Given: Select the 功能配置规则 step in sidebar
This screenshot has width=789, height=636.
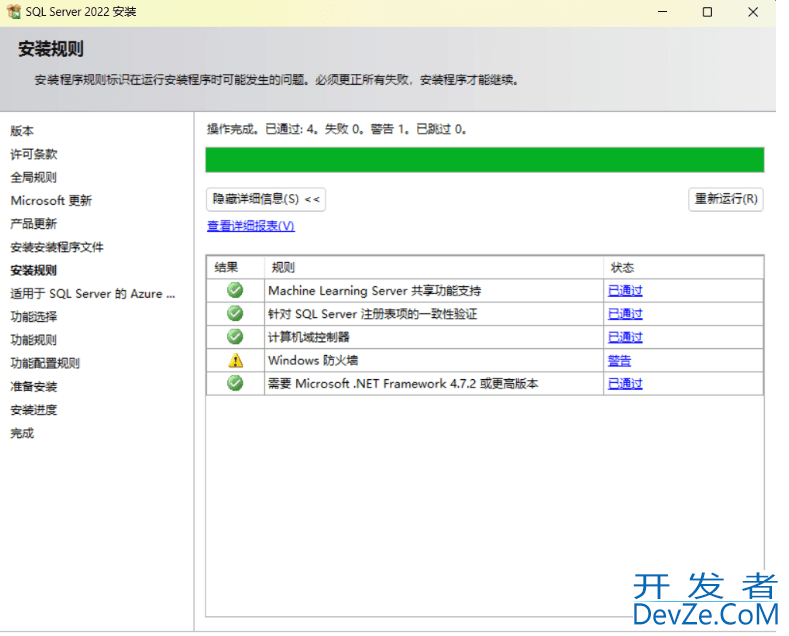Looking at the screenshot, I should point(45,363).
